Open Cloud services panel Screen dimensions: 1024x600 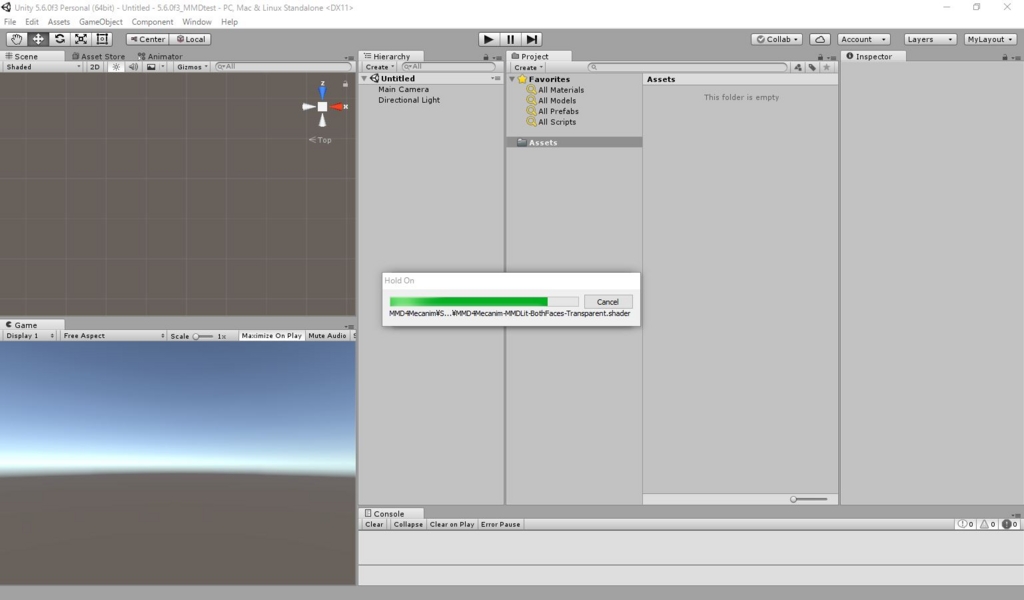(820, 39)
